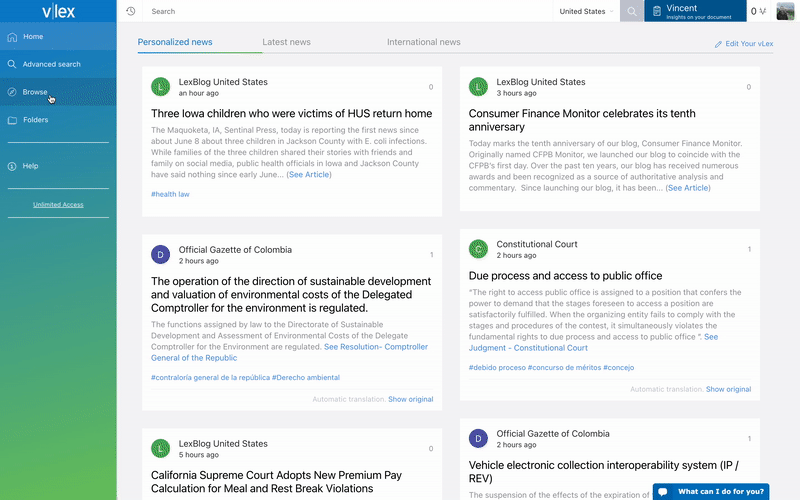Click the Advanced search magnifier icon
Image resolution: width=800 pixels, height=500 pixels.
(12, 64)
